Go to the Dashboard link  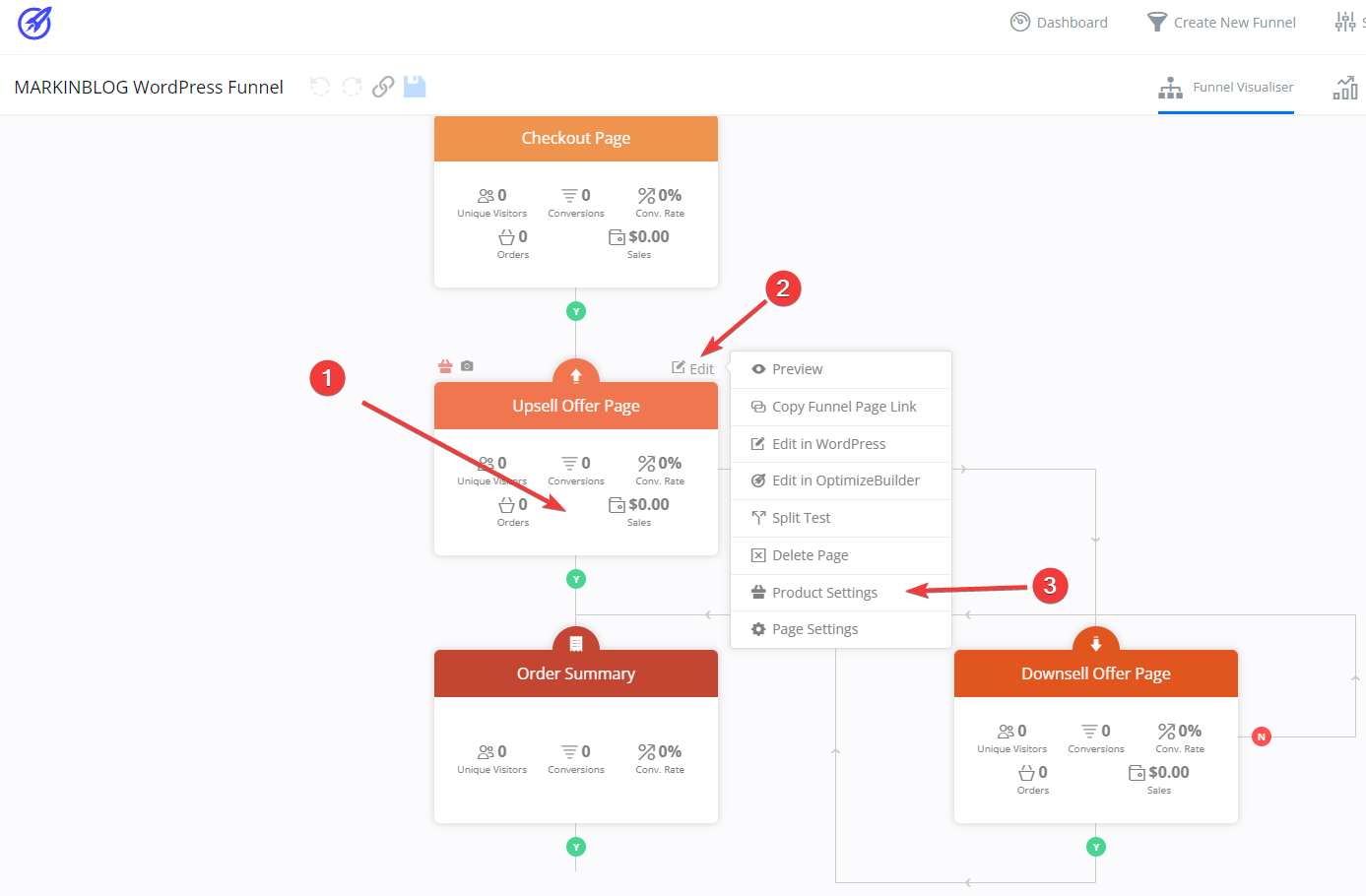point(1060,23)
